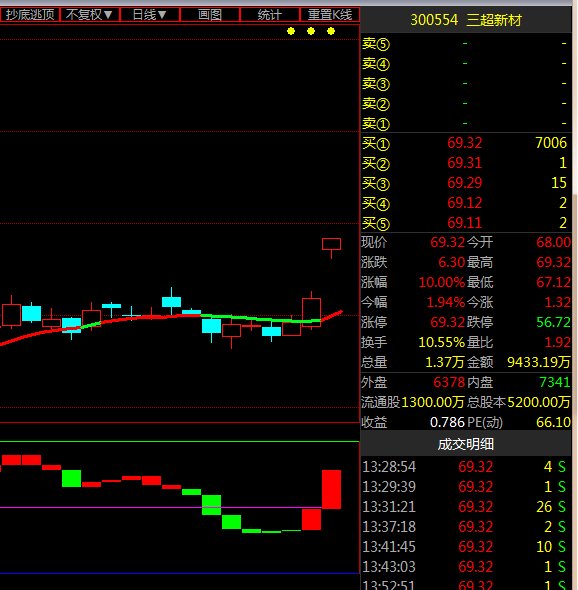Click the last yellow dot marker
Image resolution: width=578 pixels, height=590 pixels.
[331, 31]
